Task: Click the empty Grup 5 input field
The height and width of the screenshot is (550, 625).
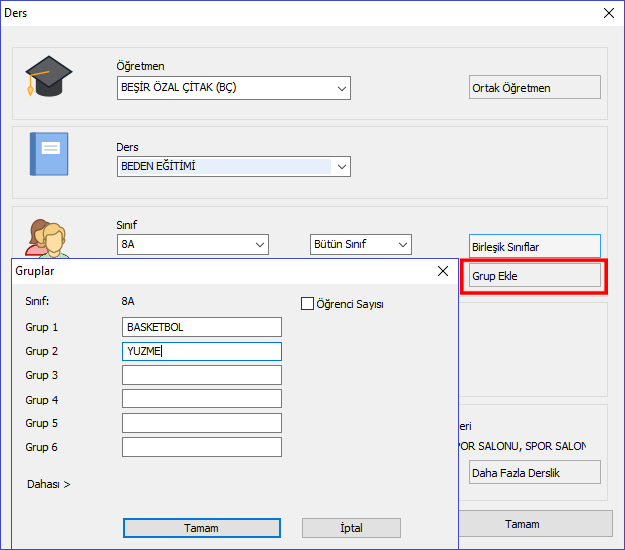Action: pyautogui.click(x=202, y=423)
